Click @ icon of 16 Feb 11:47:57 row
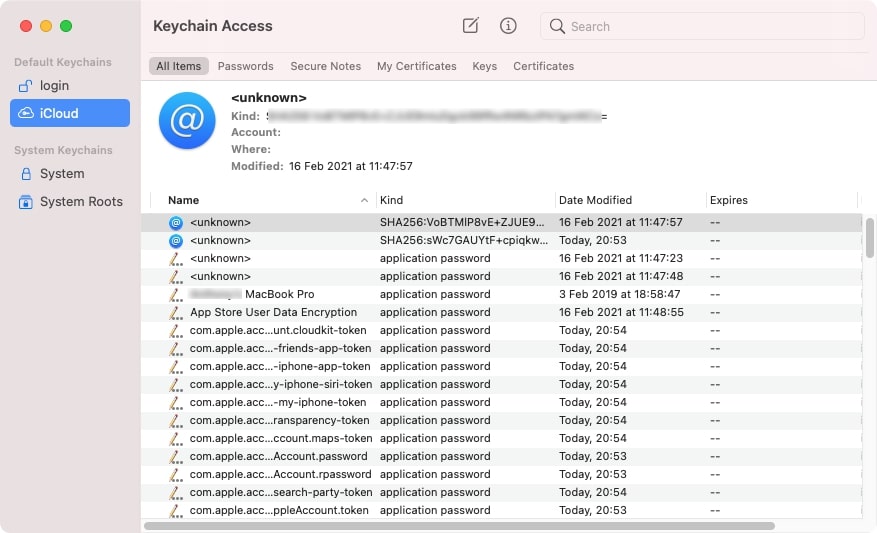The width and height of the screenshot is (877, 533). [x=176, y=223]
